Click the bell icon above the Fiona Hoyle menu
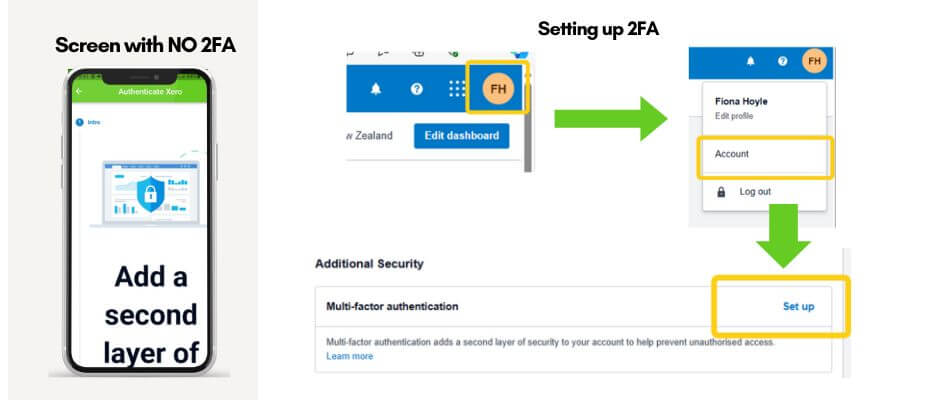Screen dimensions: 950x400 click(751, 61)
